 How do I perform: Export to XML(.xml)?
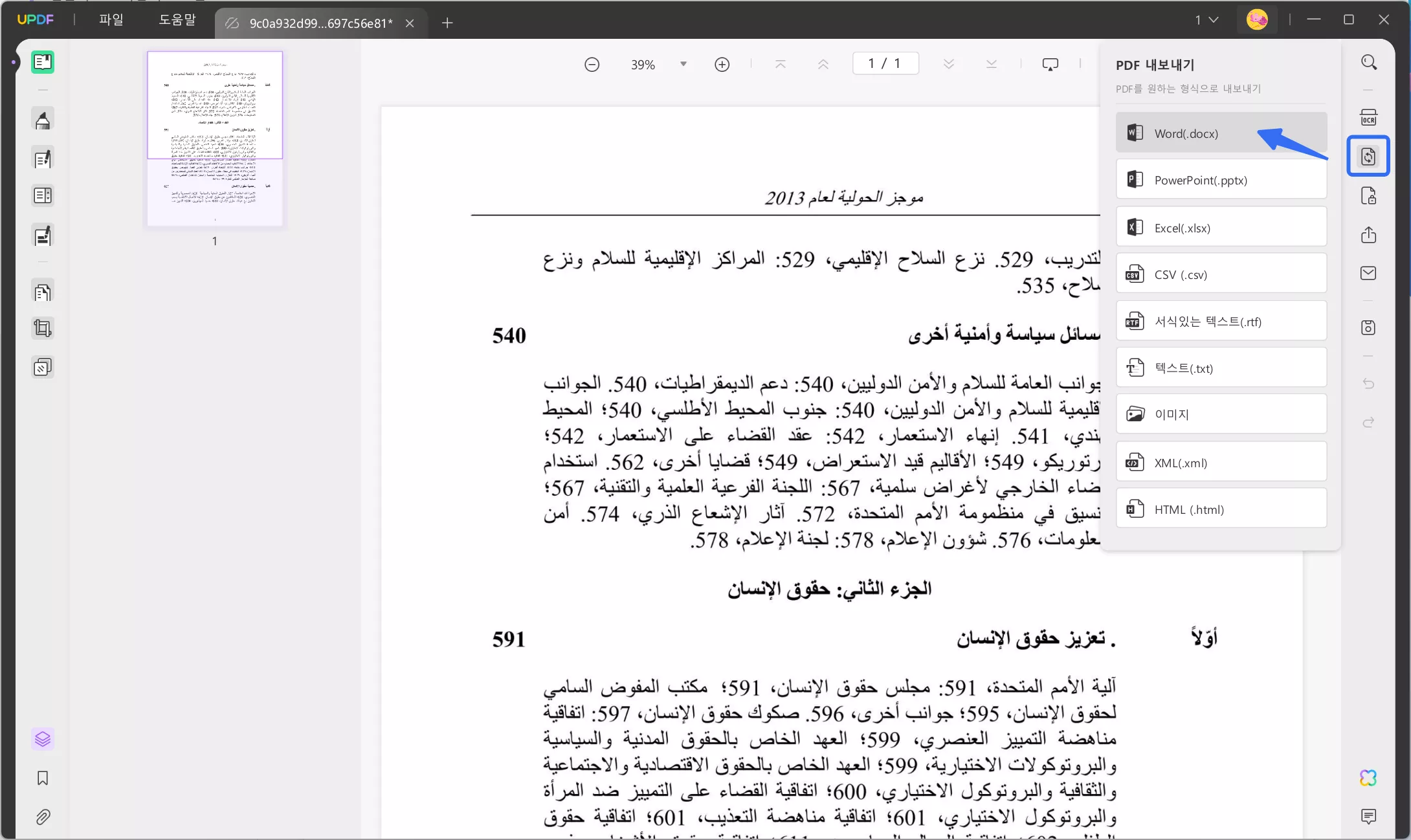click(1221, 462)
